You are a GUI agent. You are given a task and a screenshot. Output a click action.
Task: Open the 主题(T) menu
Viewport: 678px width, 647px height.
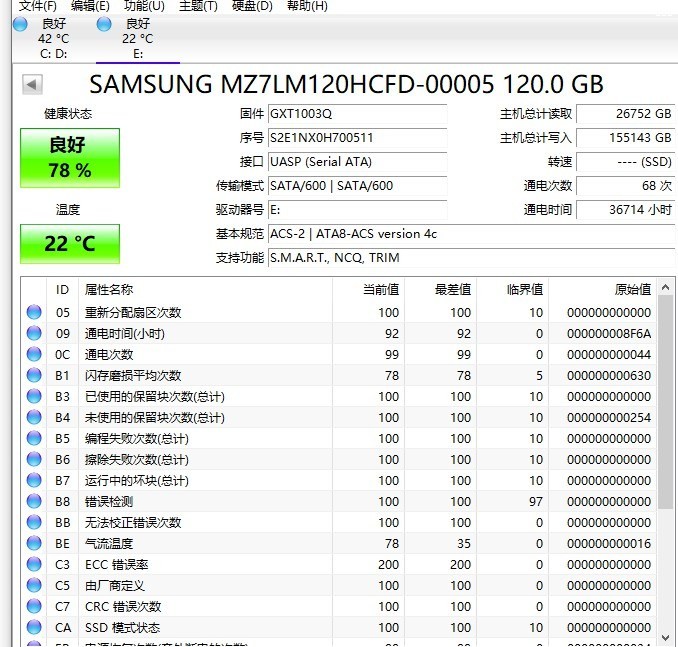click(198, 6)
